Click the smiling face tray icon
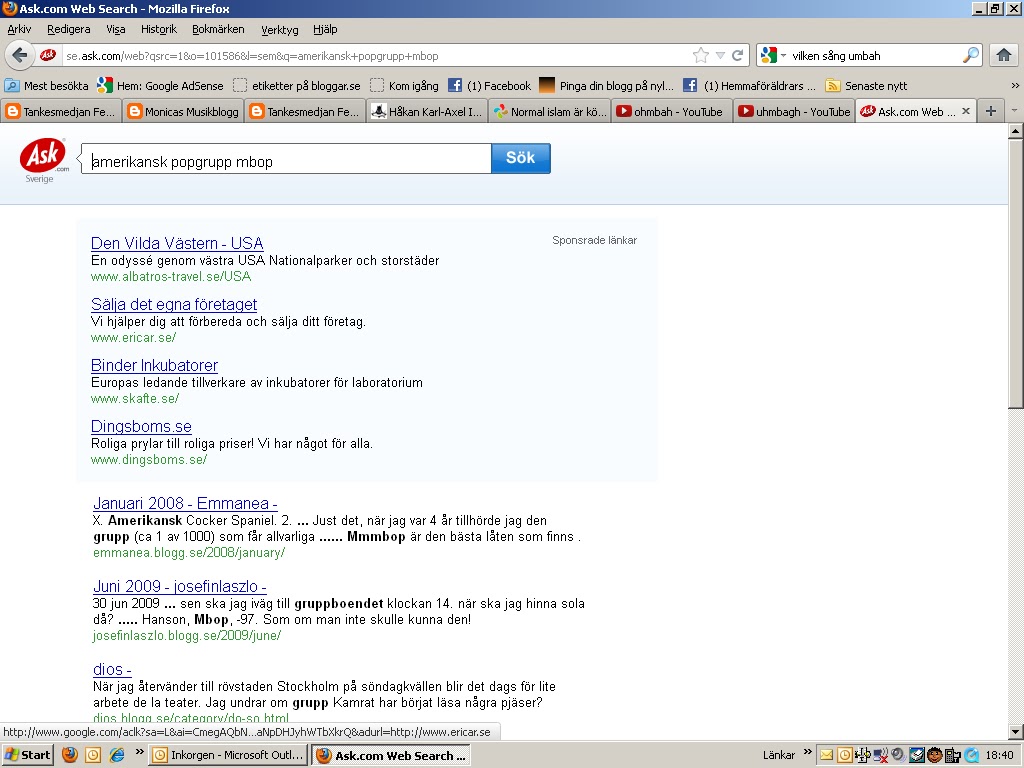1024x768 pixels. point(935,755)
